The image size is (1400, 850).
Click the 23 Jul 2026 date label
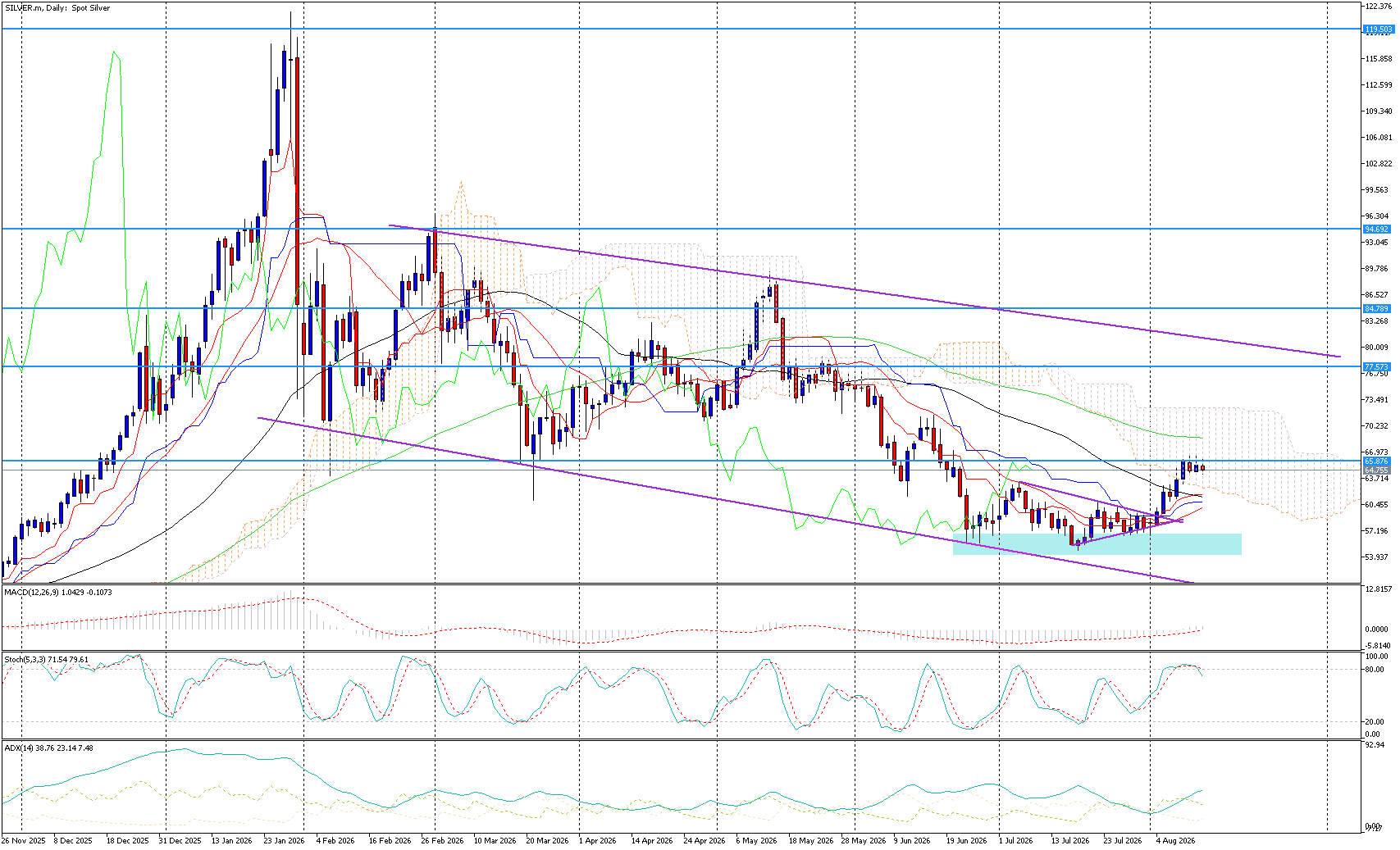1123,841
